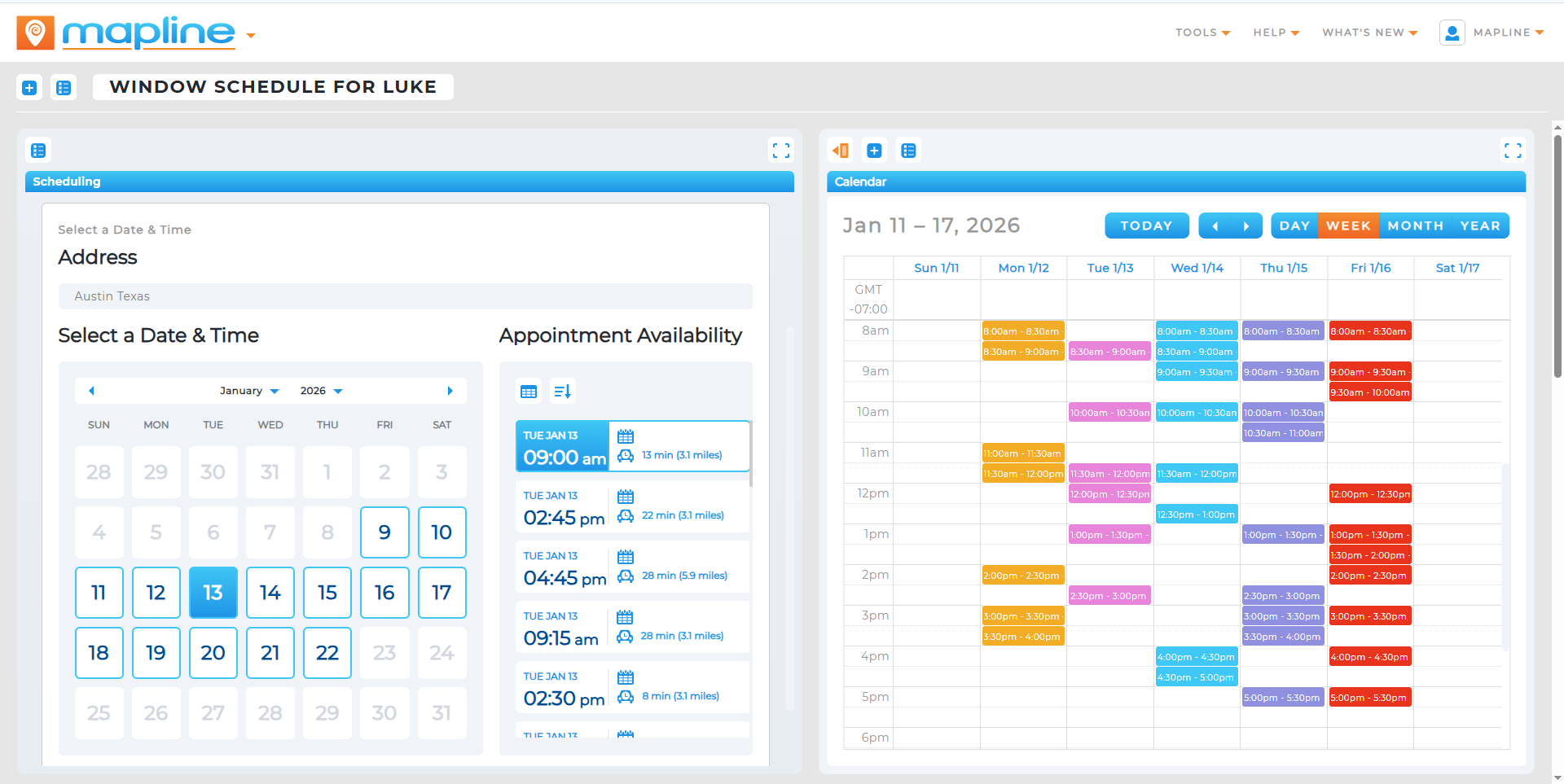Open the 2026 year dropdown
The image size is (1564, 784).
(x=320, y=391)
